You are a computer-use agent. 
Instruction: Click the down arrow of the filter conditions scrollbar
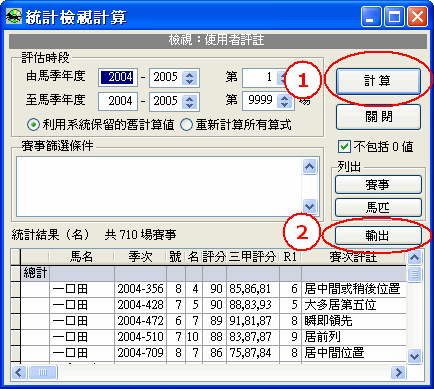pos(310,206)
